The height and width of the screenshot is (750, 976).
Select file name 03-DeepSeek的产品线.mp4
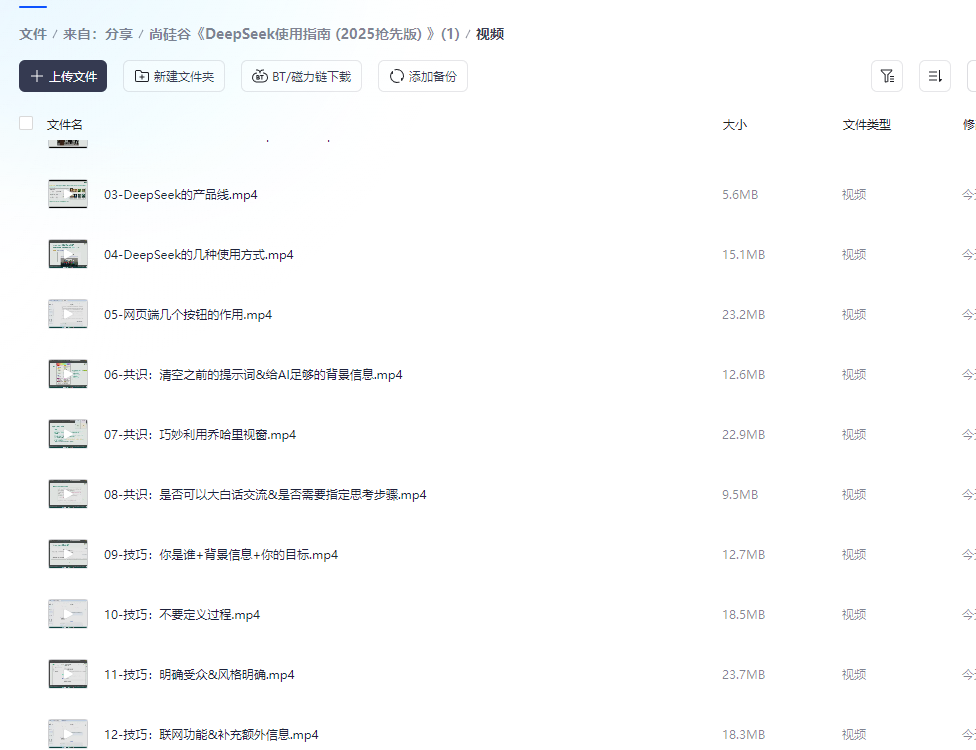[181, 195]
